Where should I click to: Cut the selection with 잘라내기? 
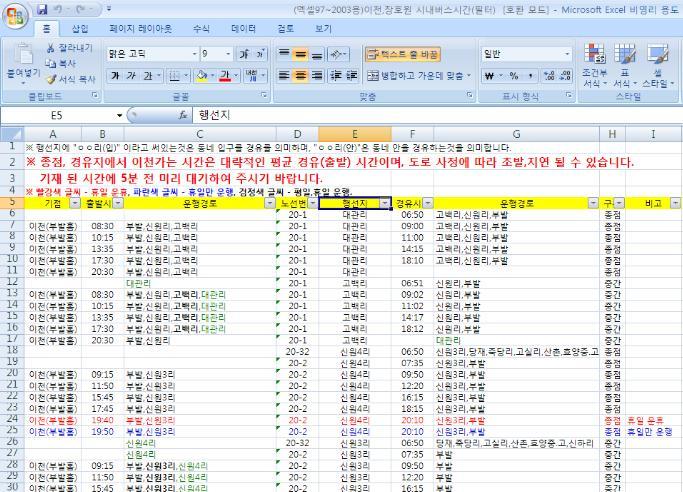pos(70,48)
